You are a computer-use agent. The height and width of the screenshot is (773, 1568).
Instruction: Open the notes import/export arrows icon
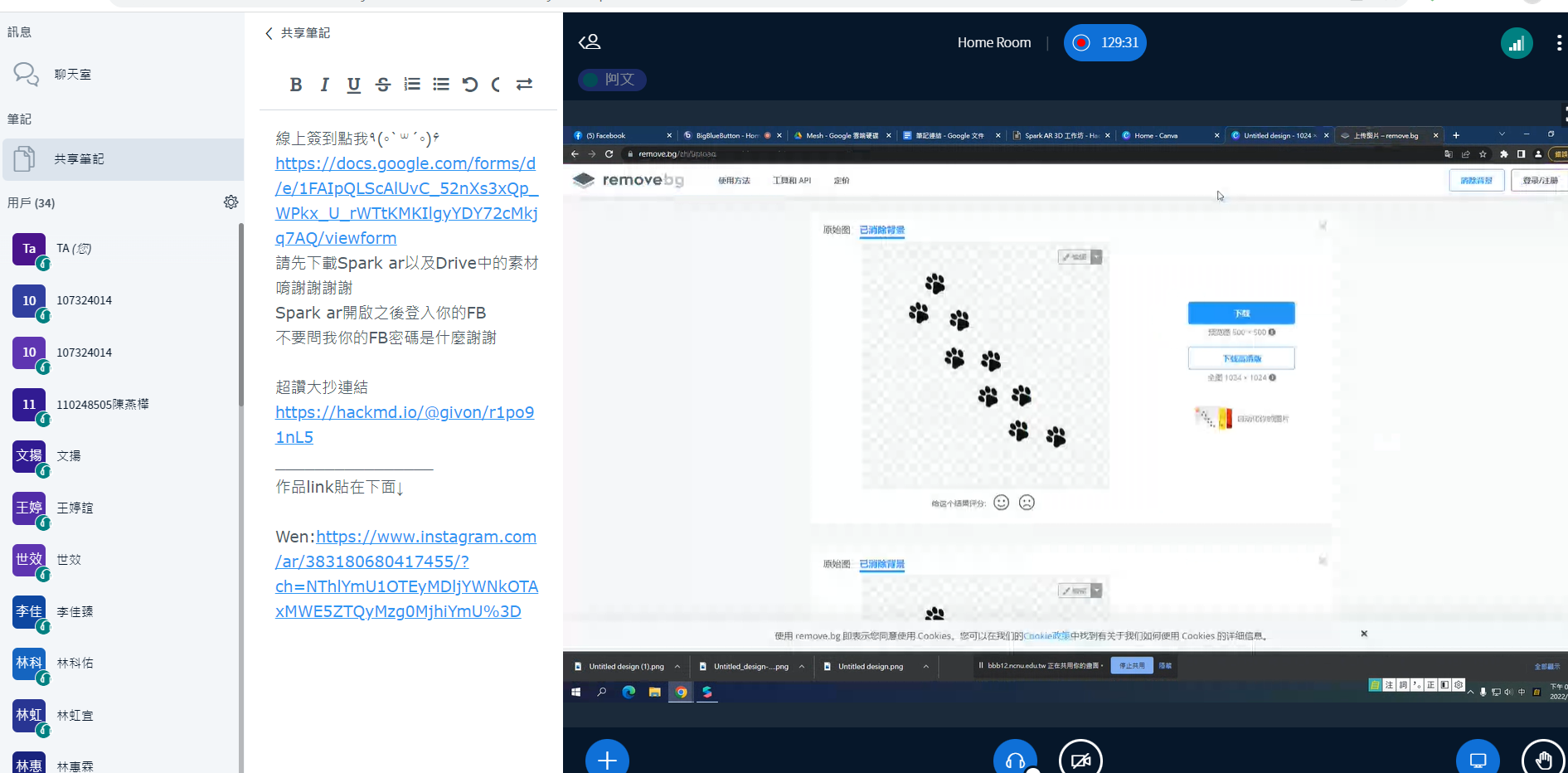click(x=524, y=85)
